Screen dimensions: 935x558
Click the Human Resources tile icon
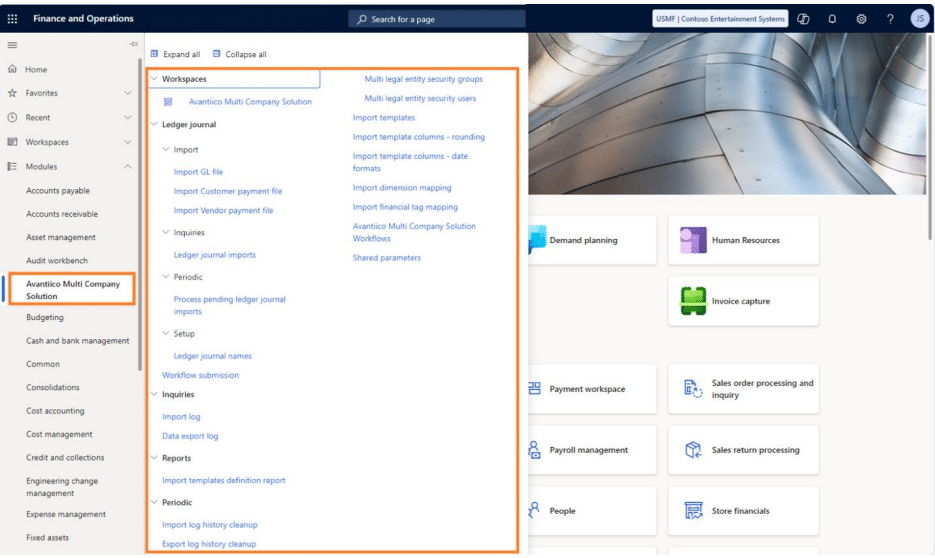tap(693, 240)
